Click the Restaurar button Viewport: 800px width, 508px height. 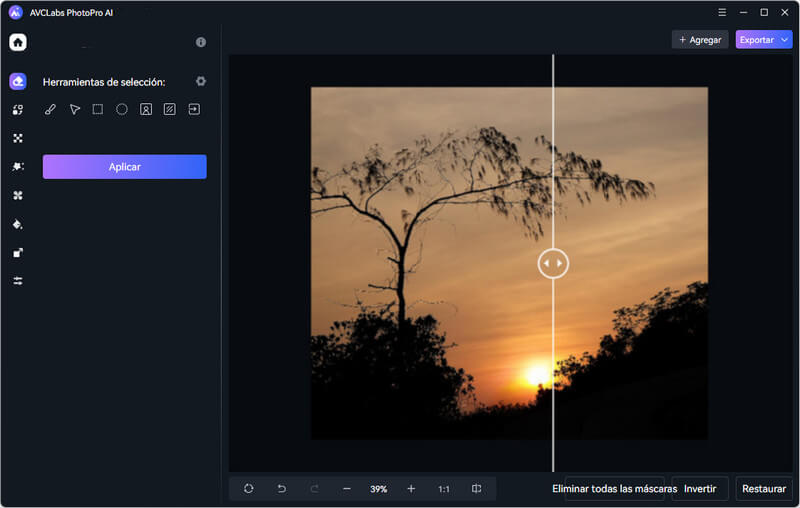(x=764, y=489)
